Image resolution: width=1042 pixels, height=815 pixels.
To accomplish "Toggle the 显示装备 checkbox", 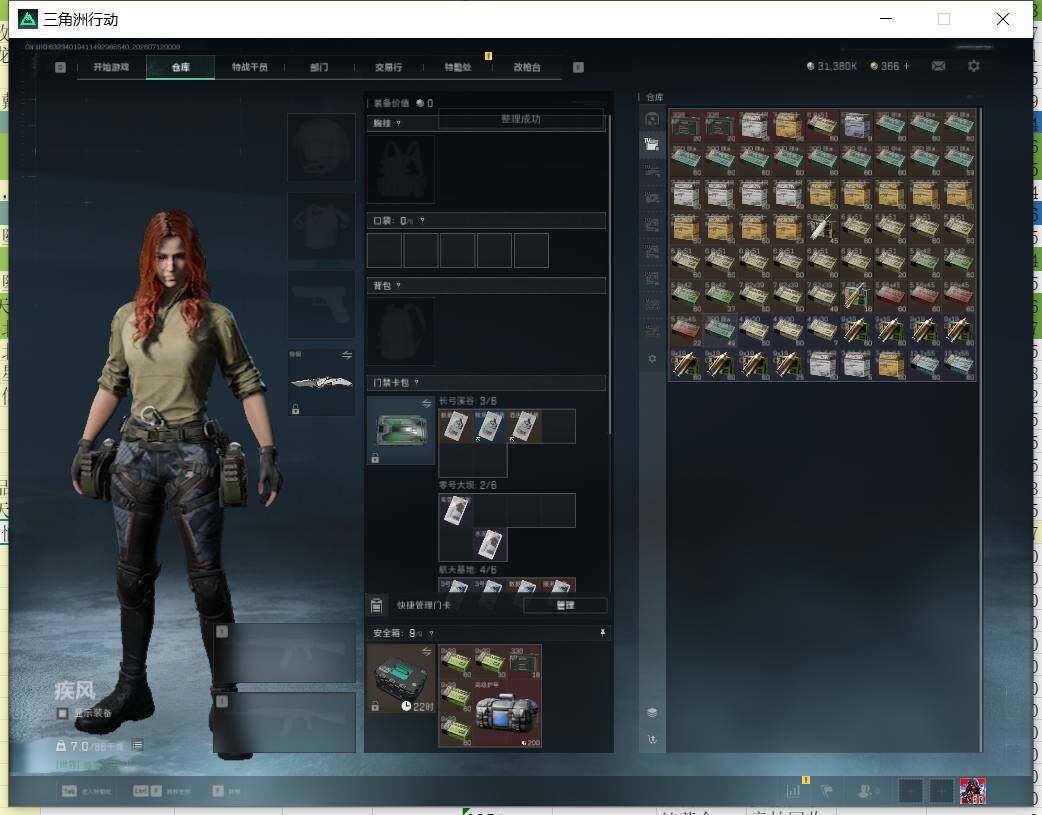I will pos(62,713).
